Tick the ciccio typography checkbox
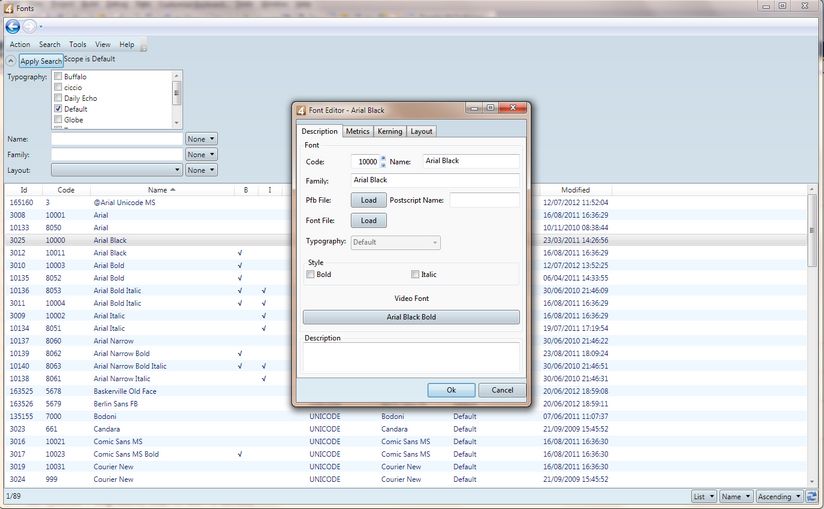Viewport: 824px width, 509px height. coord(58,87)
